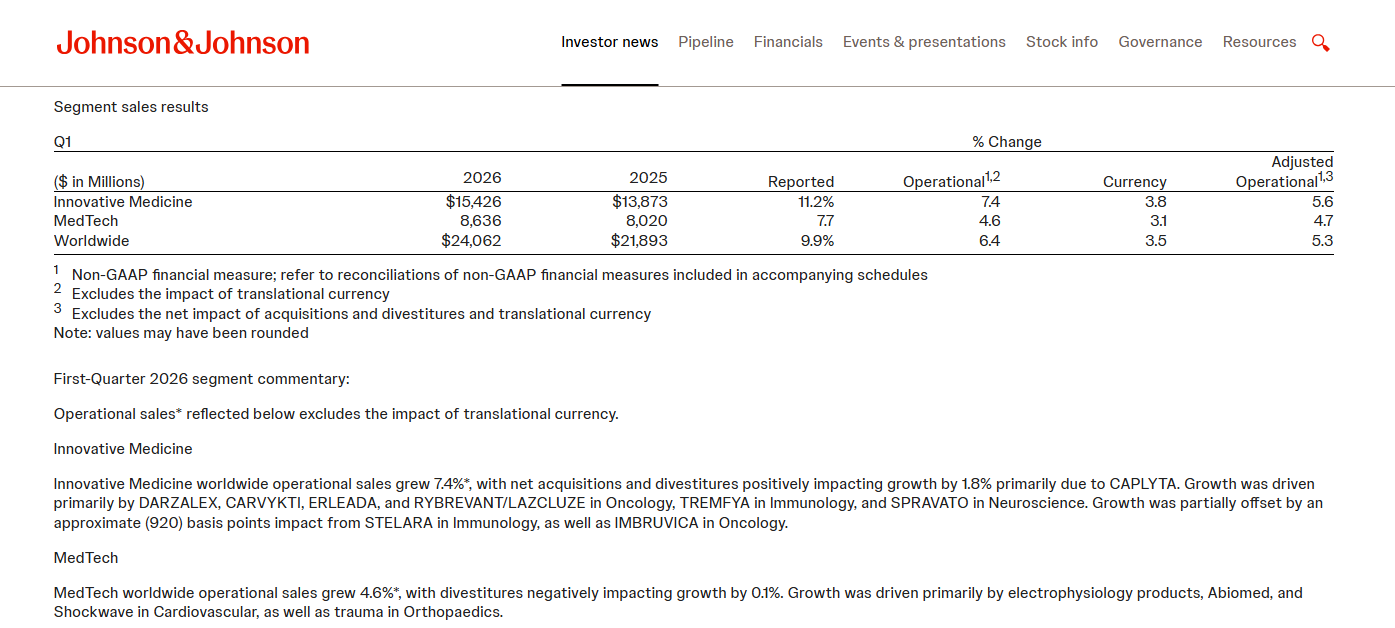Click the '($ in Millions)' label
Screen dimensions: 1395x628
click(99, 182)
